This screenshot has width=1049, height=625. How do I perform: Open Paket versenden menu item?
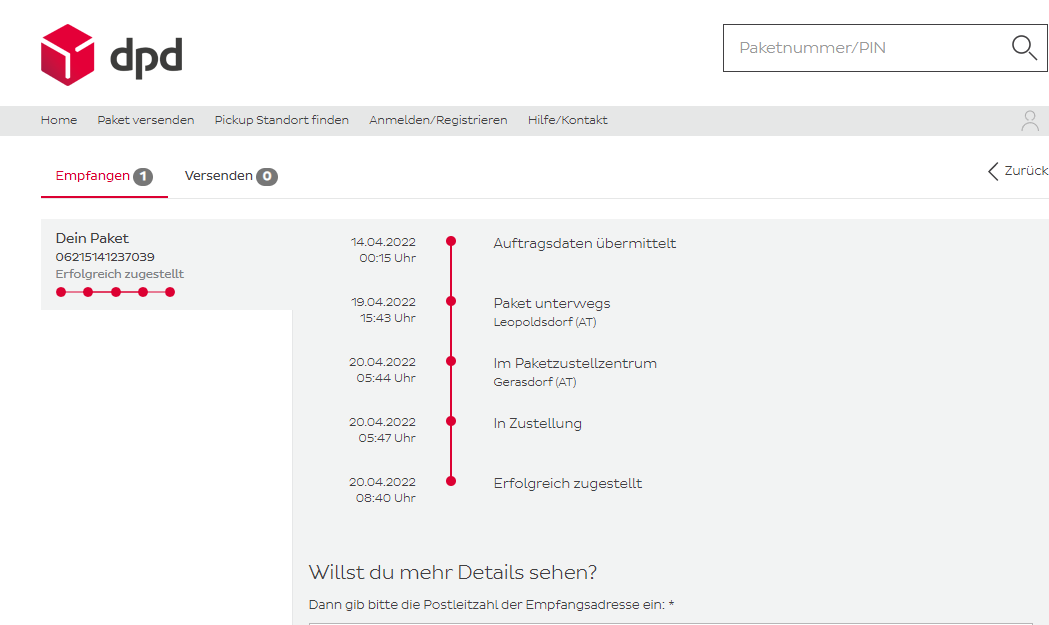[146, 120]
